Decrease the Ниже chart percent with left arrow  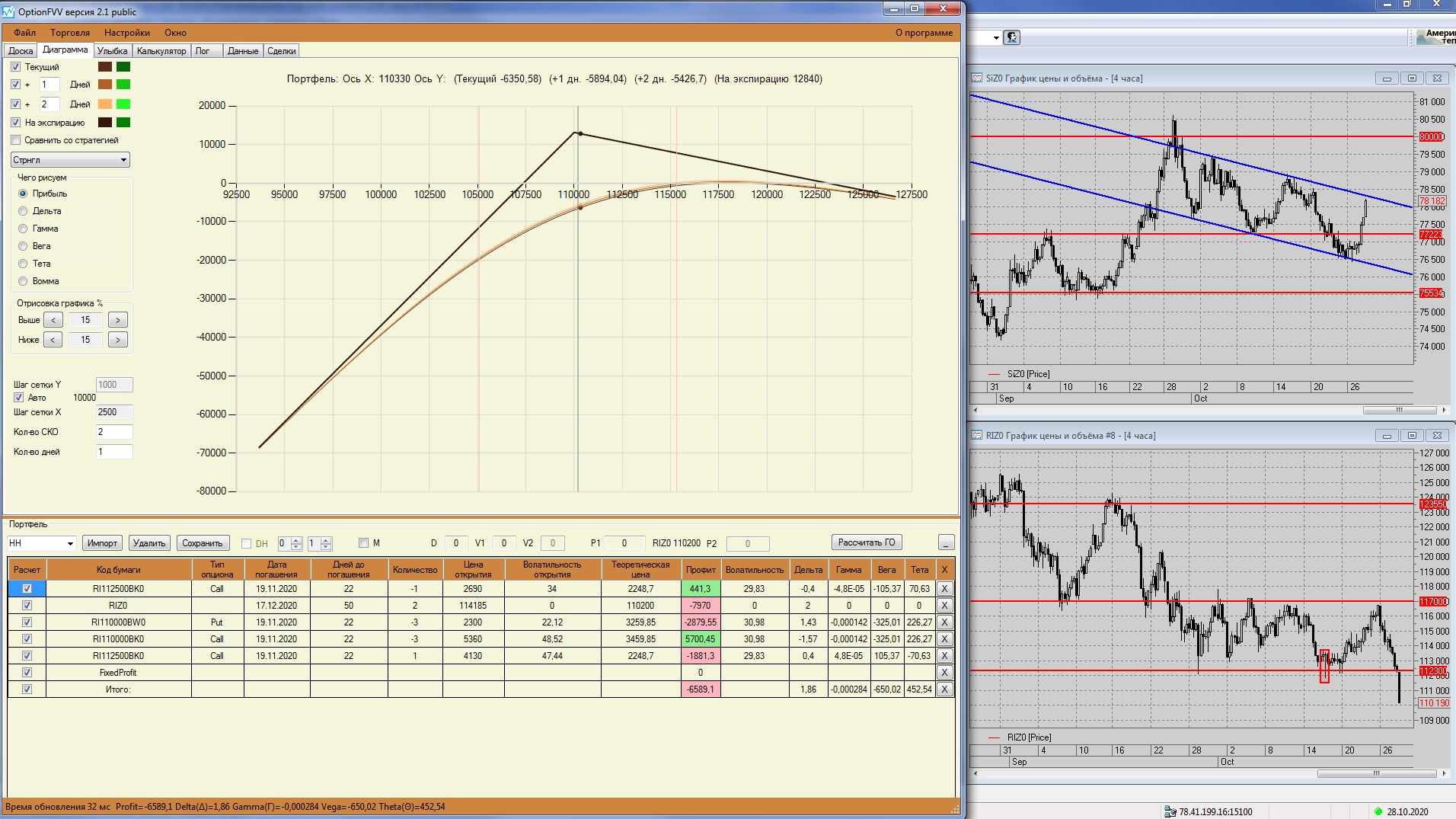click(53, 340)
